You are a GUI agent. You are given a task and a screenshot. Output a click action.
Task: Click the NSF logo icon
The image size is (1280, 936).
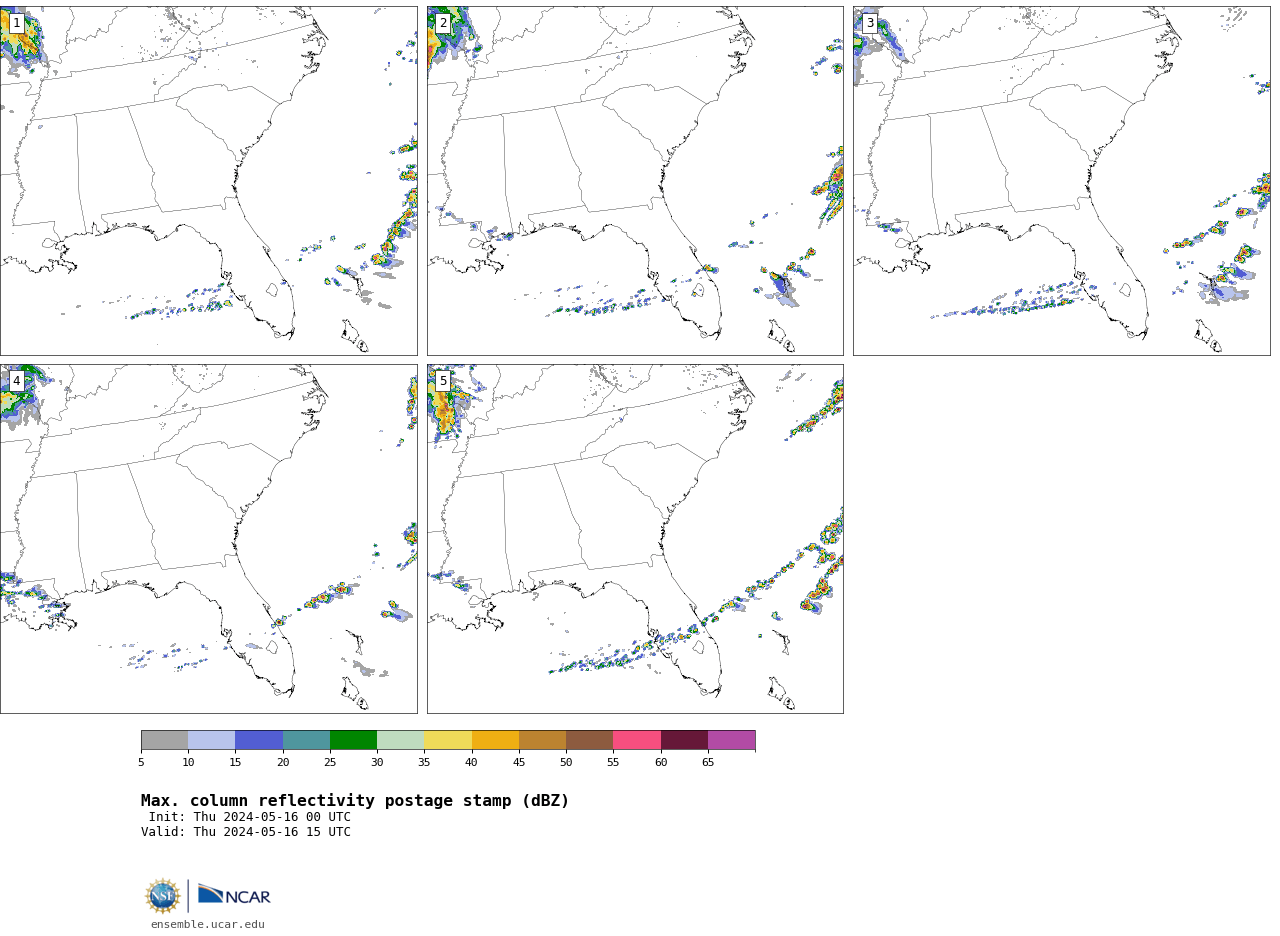pos(163,896)
